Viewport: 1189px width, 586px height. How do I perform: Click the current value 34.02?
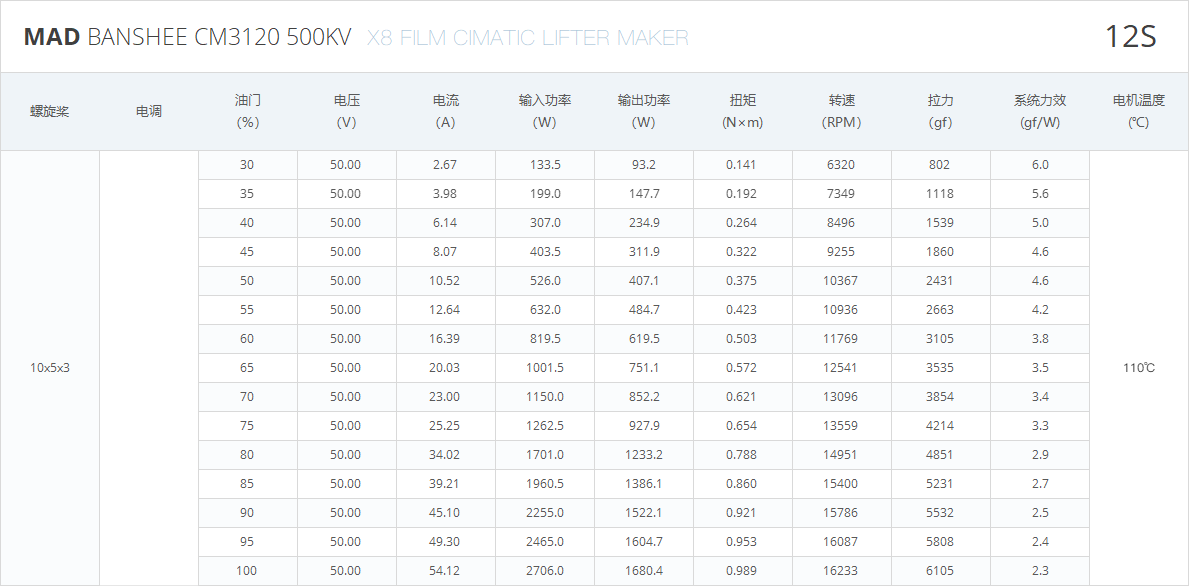tap(444, 454)
